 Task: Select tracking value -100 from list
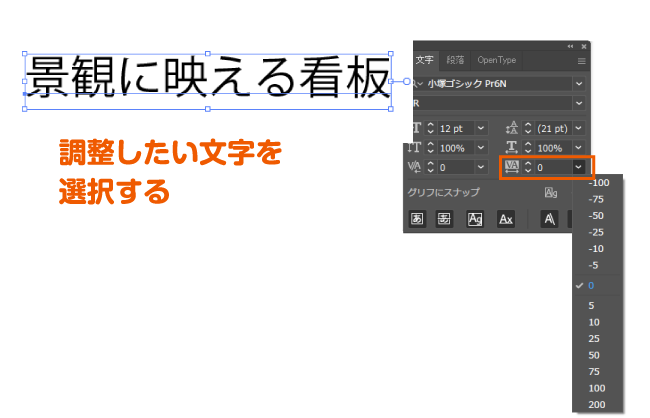point(599,183)
